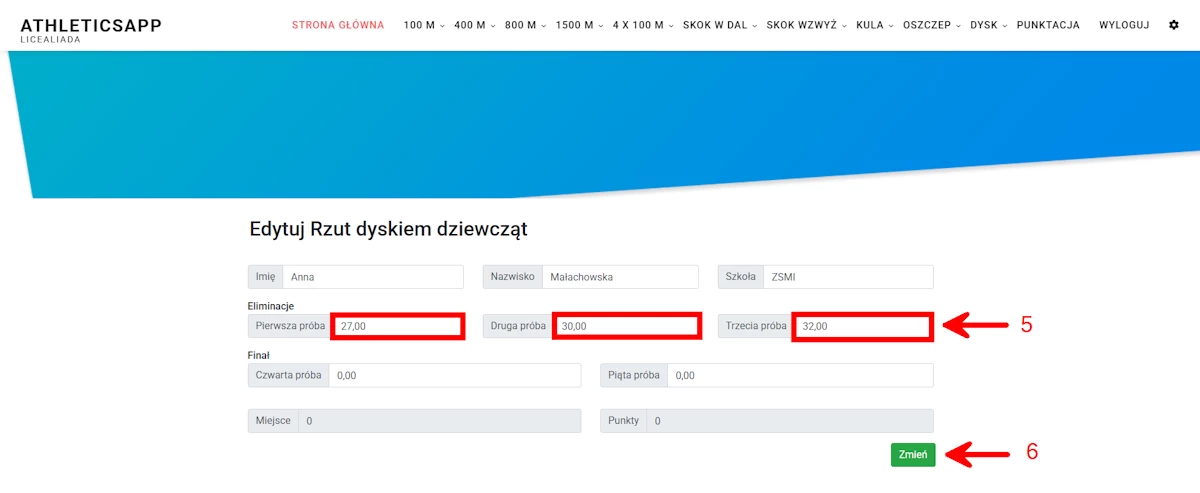Expand the 400 M dropdown menu

[474, 25]
